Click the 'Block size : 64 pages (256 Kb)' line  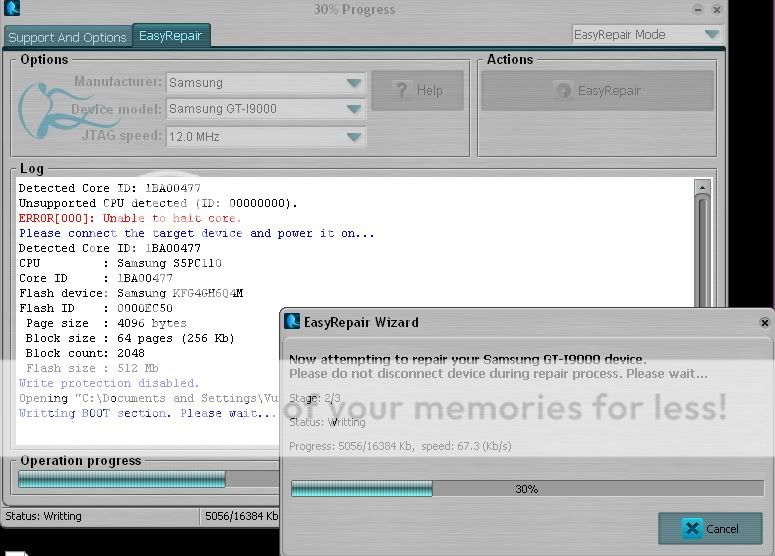129,339
